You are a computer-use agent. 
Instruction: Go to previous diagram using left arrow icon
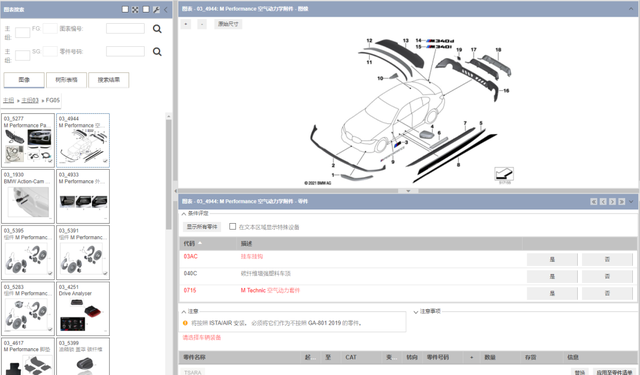(603, 202)
